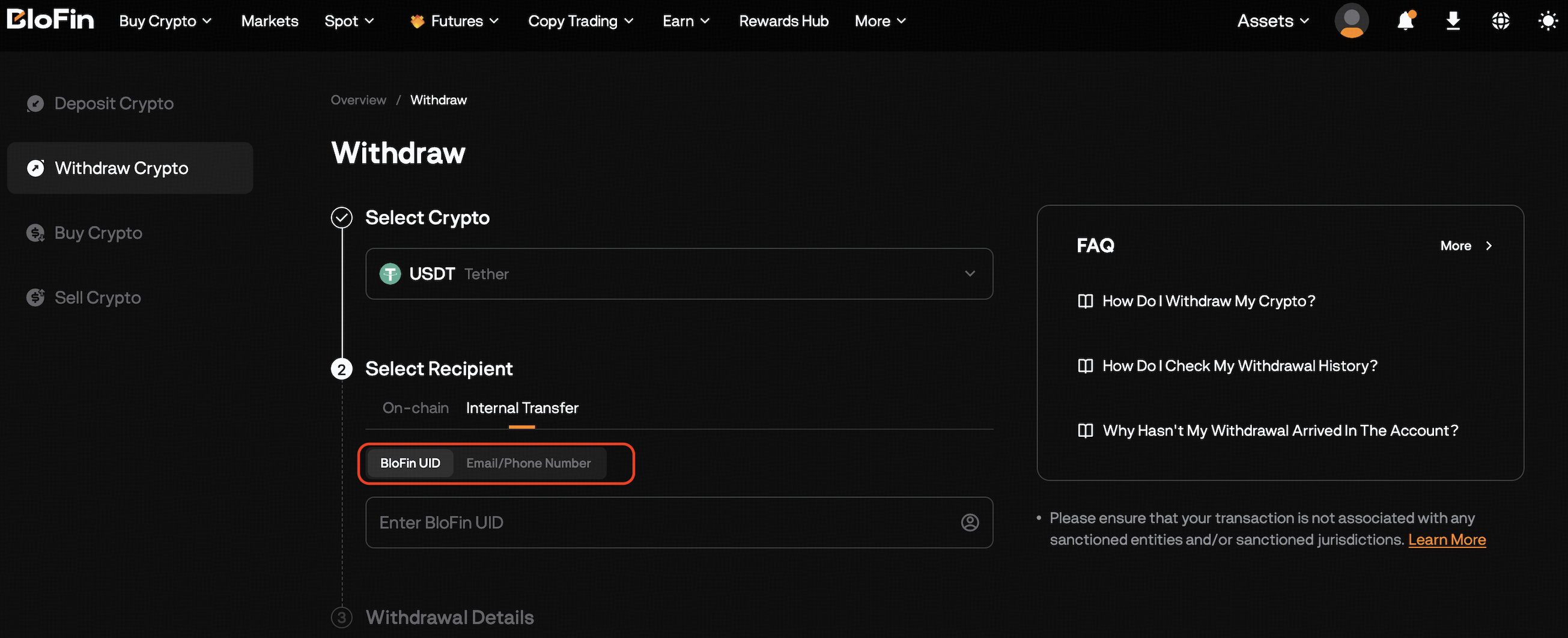
Task: Open How Do I Check My Withdrawal History?
Action: [x=1240, y=366]
